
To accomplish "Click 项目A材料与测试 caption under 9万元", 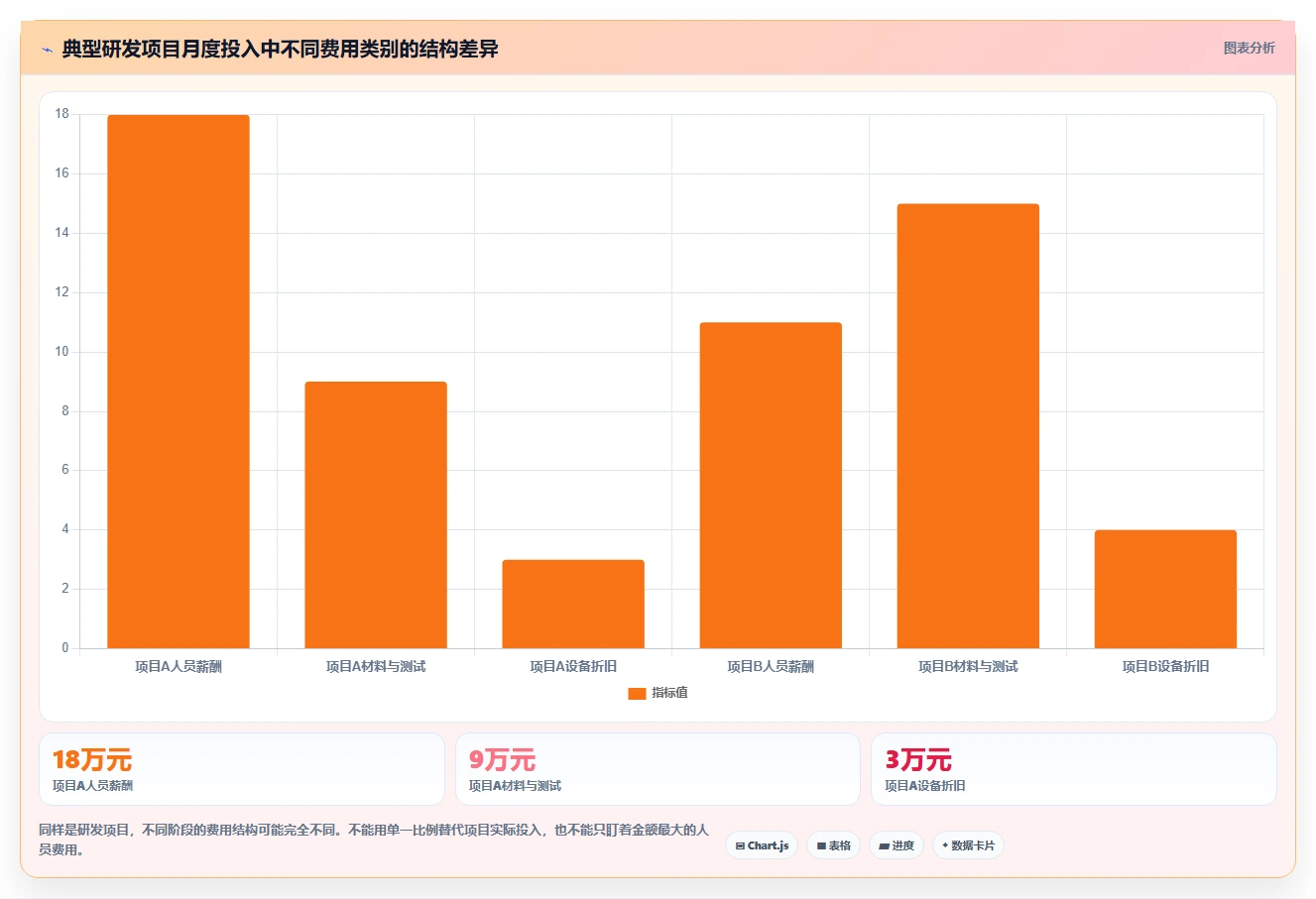I will (515, 786).
